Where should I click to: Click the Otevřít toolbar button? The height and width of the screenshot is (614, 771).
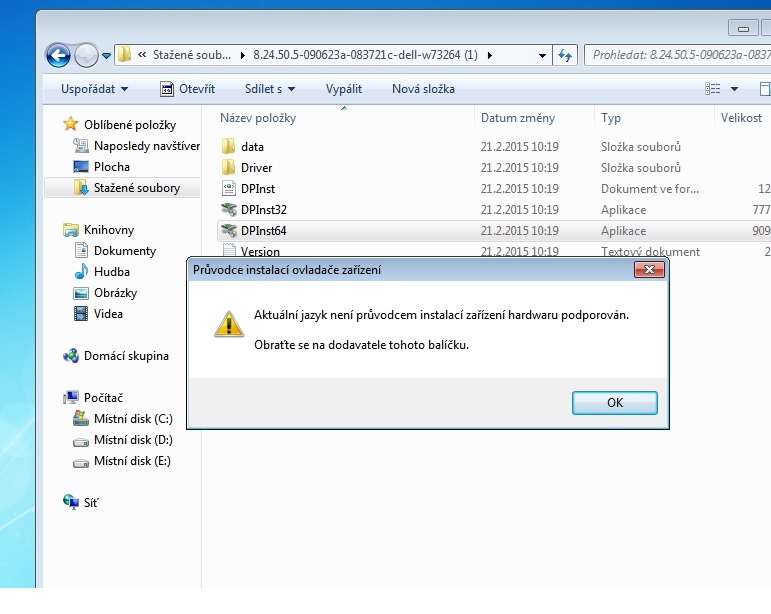click(x=188, y=89)
